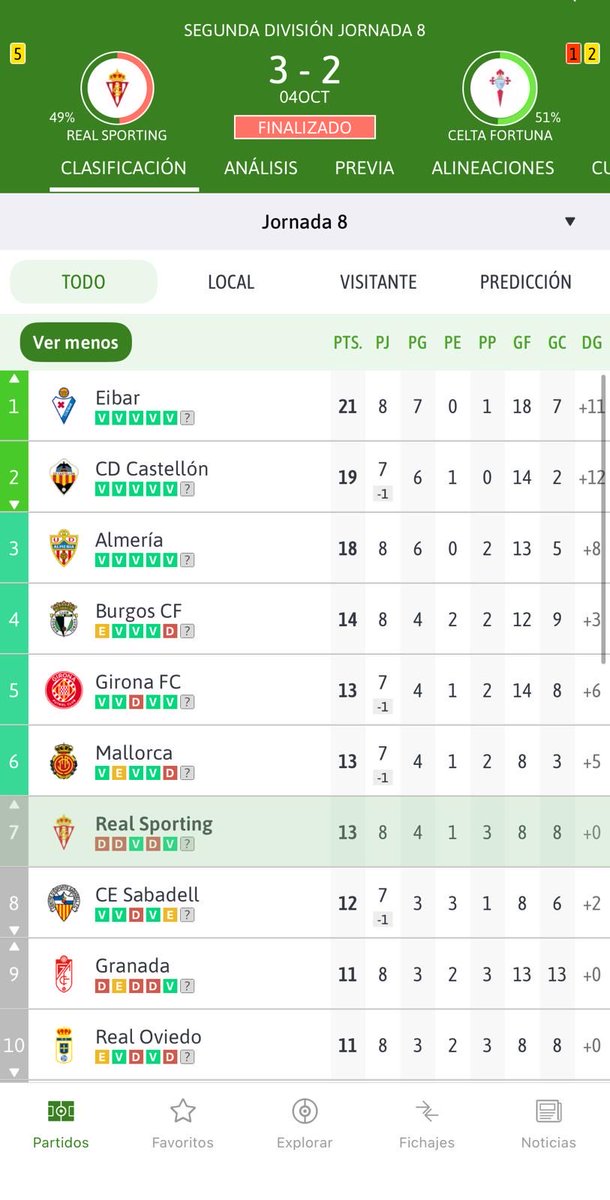Screen dimensions: 610x1200
Task: Open the Jornada 8 dropdown arrow
Action: pos(570,221)
